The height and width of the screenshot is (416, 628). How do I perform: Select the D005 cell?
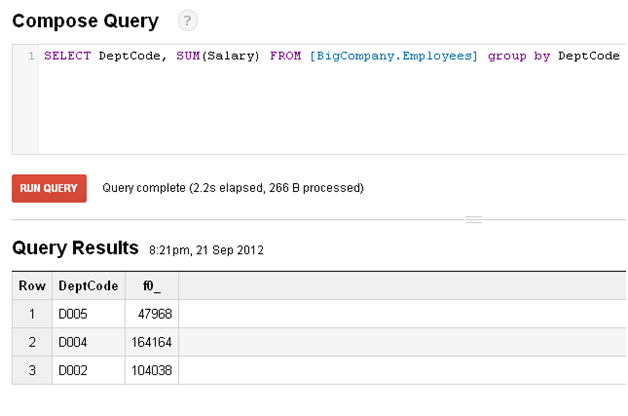89,314
